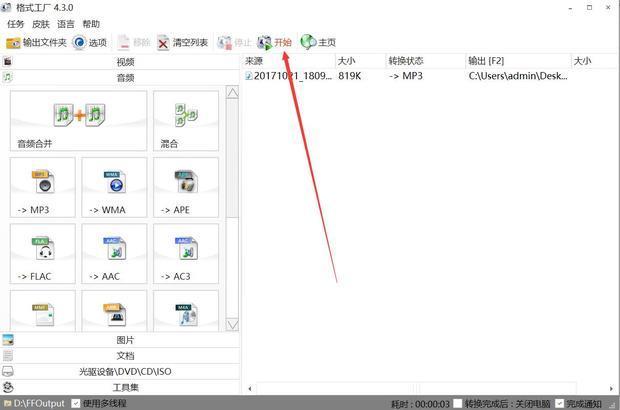
Task: Select the -> AAC format icon
Action: pyautogui.click(x=114, y=253)
